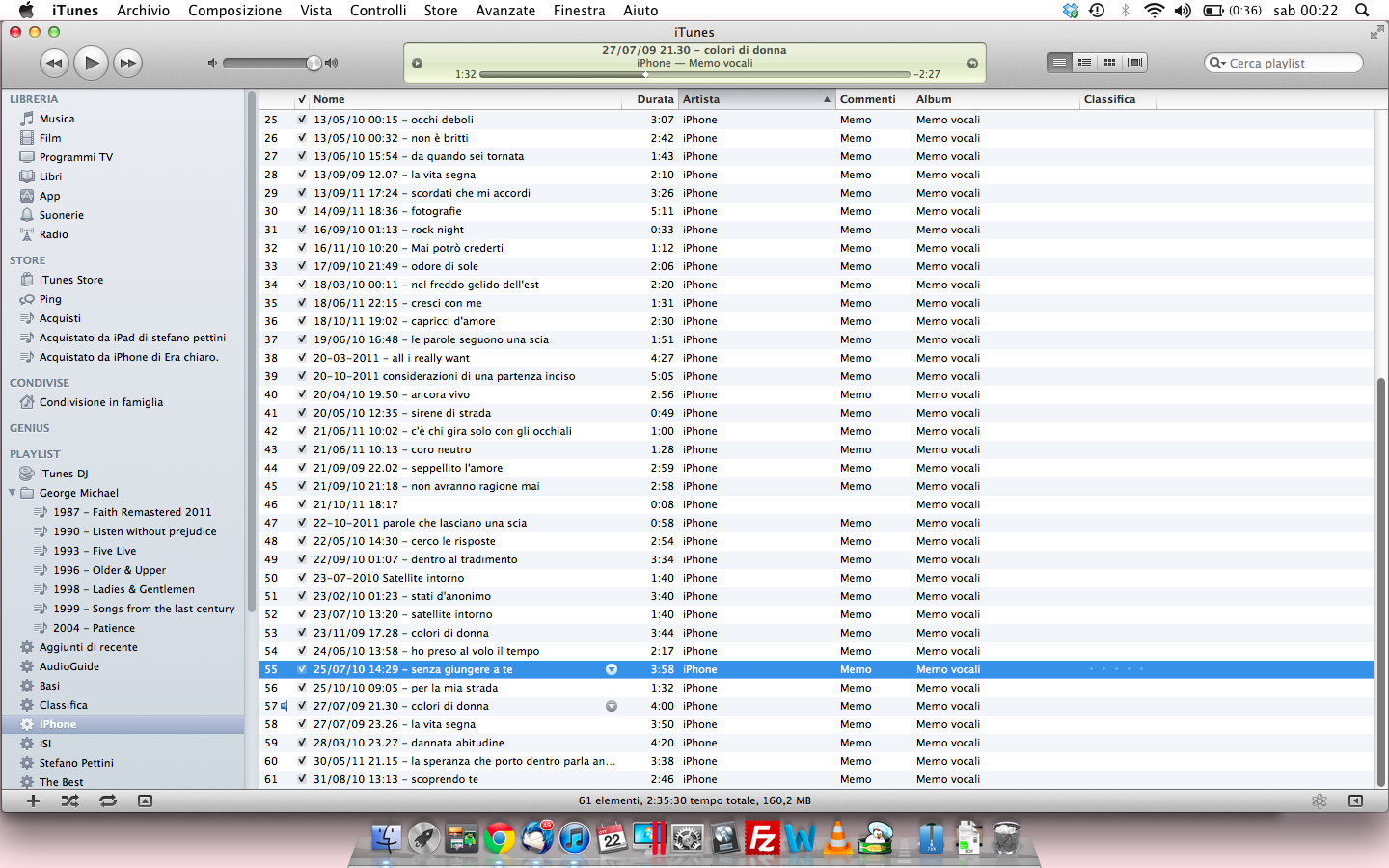Open Programmi TV in sidebar
Screen dimensions: 1389x868
pyautogui.click(x=75, y=157)
